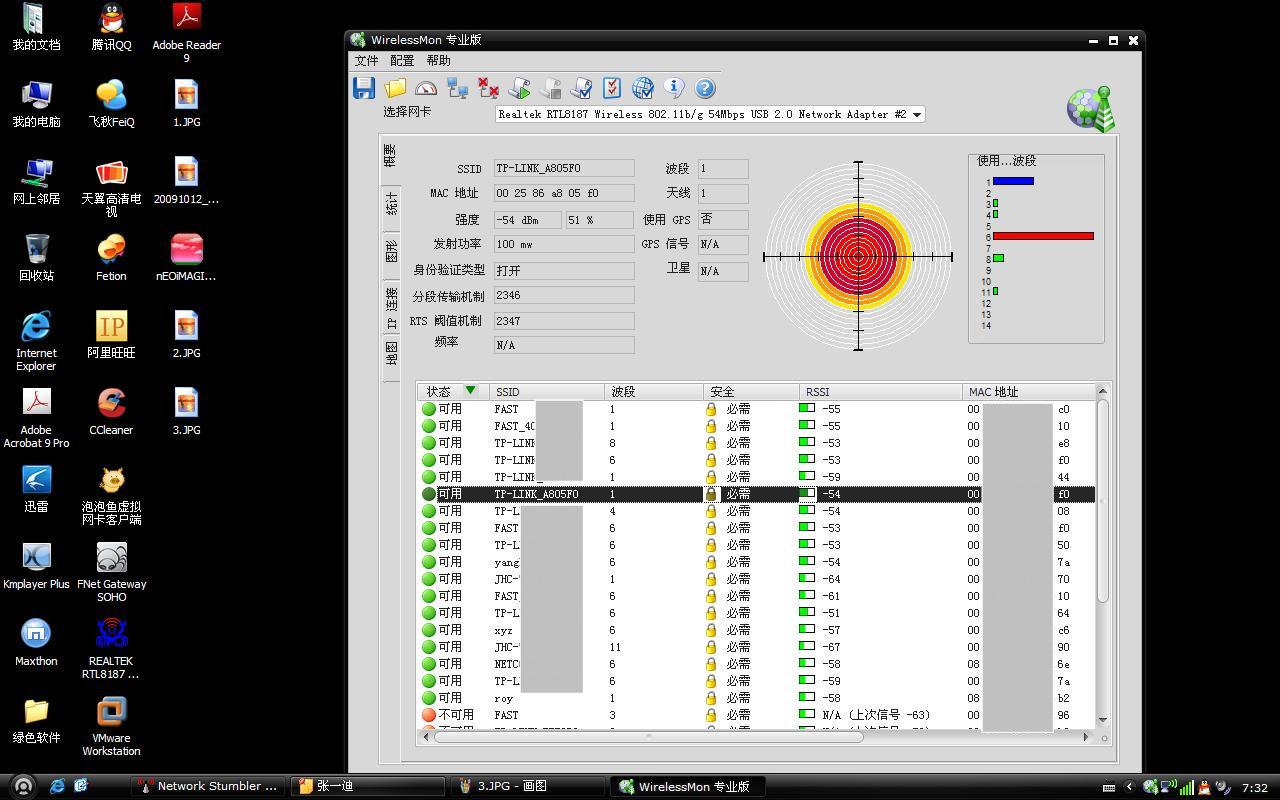Expand the 选择网卡 adapter dropdown
1280x800 pixels.
917,114
